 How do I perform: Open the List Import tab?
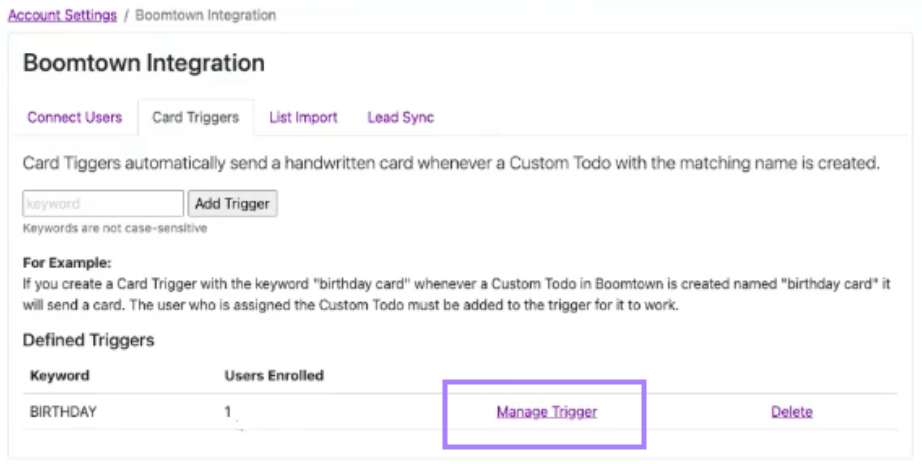303,117
